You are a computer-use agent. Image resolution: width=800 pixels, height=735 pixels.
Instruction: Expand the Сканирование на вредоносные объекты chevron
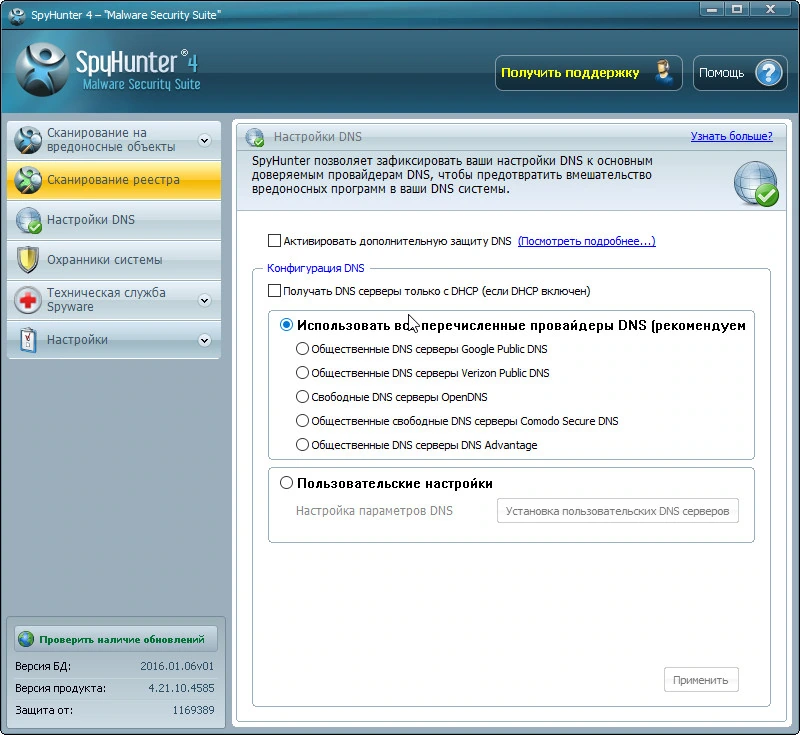click(x=205, y=140)
